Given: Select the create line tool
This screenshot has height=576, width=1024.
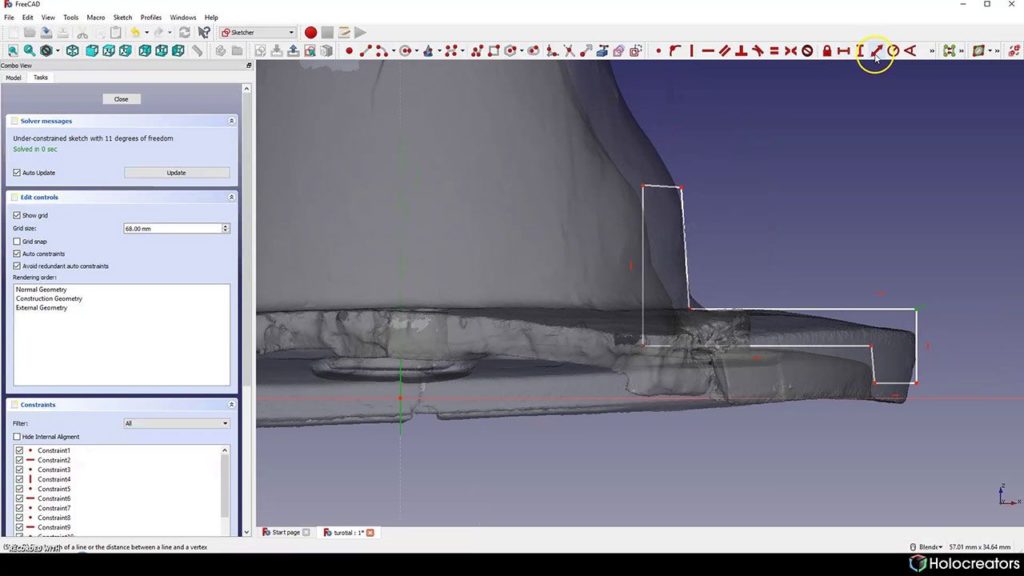Looking at the screenshot, I should click(365, 51).
